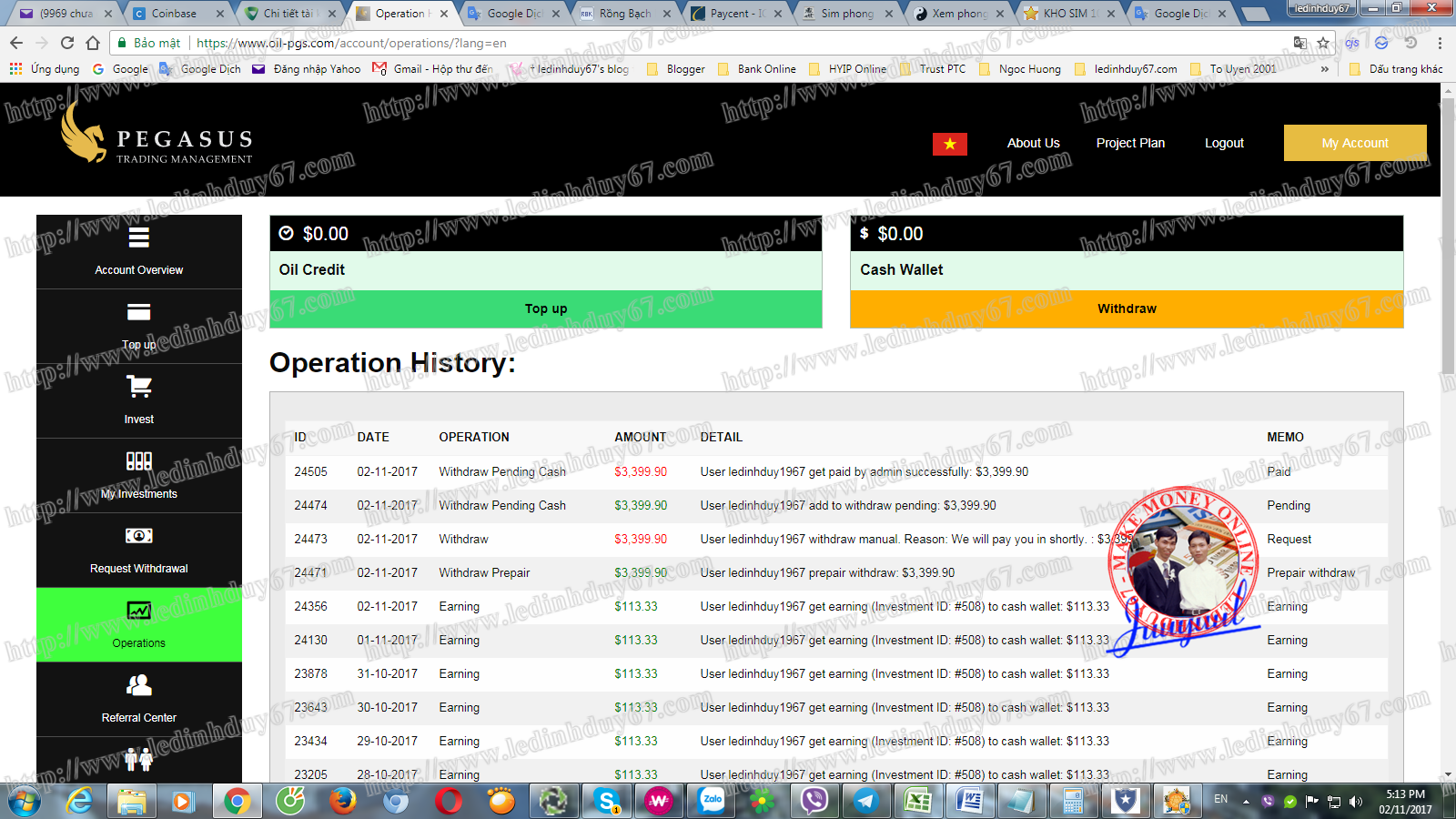Open Skype from the taskbar

tap(606, 801)
